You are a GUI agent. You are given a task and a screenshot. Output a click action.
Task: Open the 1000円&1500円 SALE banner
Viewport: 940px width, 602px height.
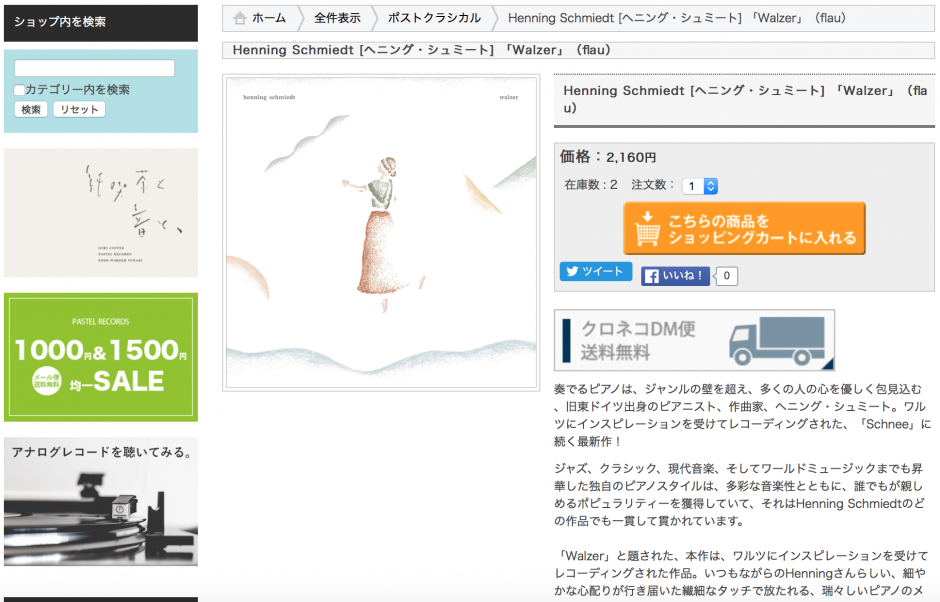[101, 357]
